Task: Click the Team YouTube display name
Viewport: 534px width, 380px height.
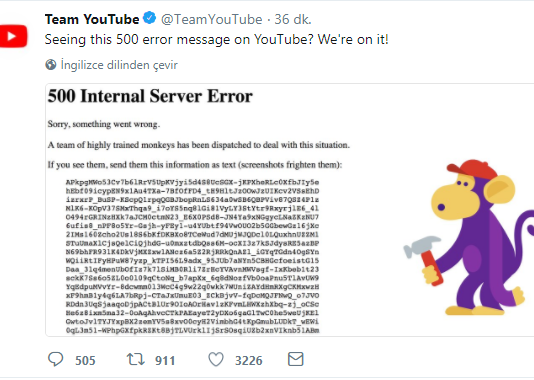Action: coord(92,19)
